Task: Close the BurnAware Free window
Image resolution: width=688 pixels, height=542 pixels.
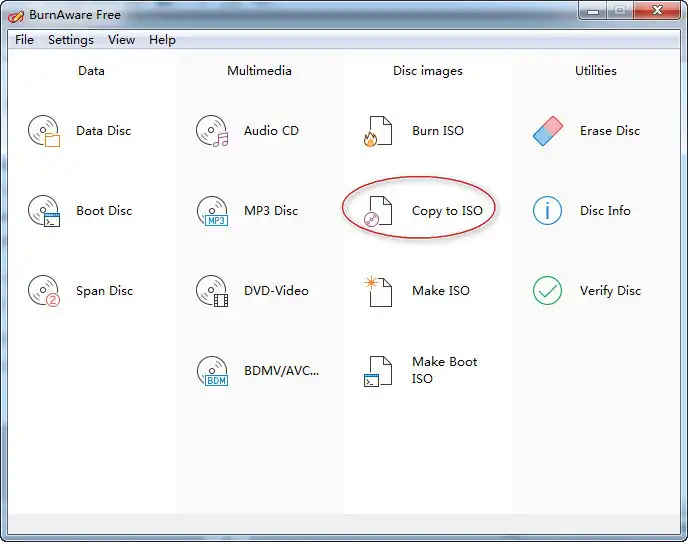Action: (657, 11)
